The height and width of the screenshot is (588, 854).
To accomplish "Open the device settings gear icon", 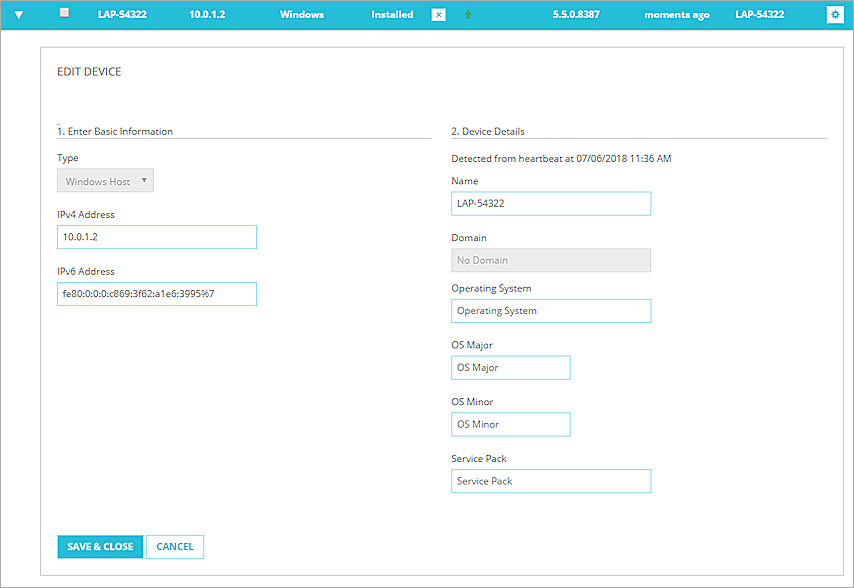I will (x=835, y=15).
